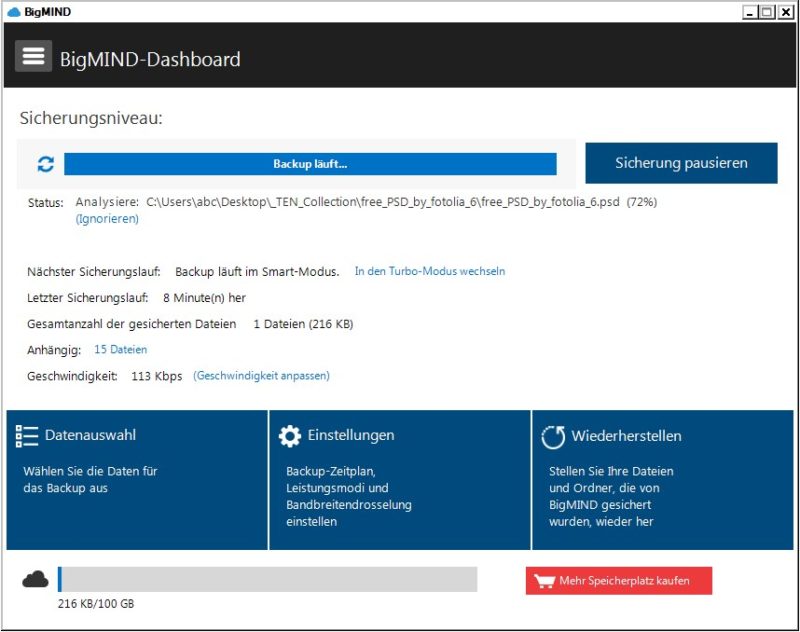Click Mehr Speicherplatz kaufen button
The width and height of the screenshot is (800, 632).
[619, 580]
